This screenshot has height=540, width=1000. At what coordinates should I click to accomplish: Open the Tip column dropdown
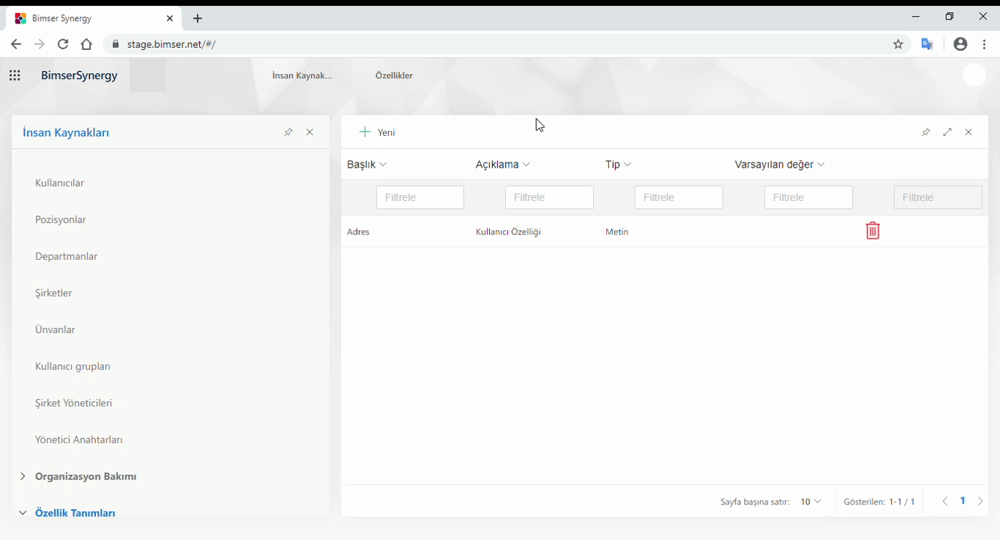tap(618, 164)
